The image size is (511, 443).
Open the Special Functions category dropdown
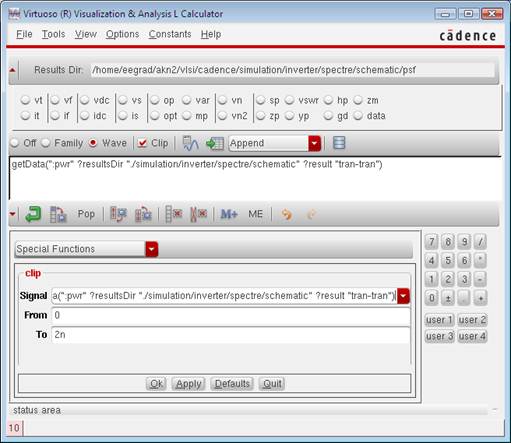click(152, 249)
